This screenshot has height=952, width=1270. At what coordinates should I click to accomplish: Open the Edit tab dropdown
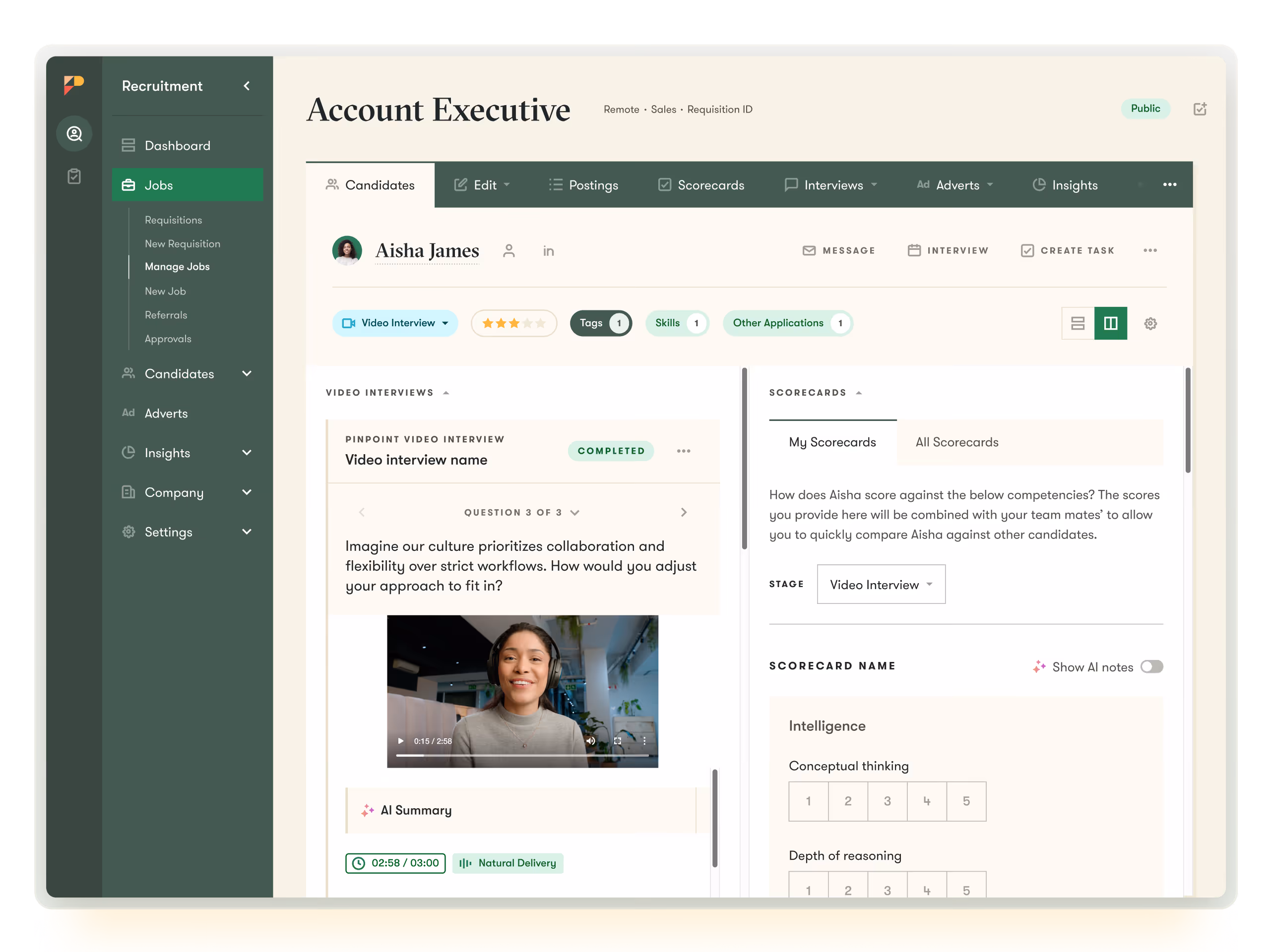coord(482,185)
